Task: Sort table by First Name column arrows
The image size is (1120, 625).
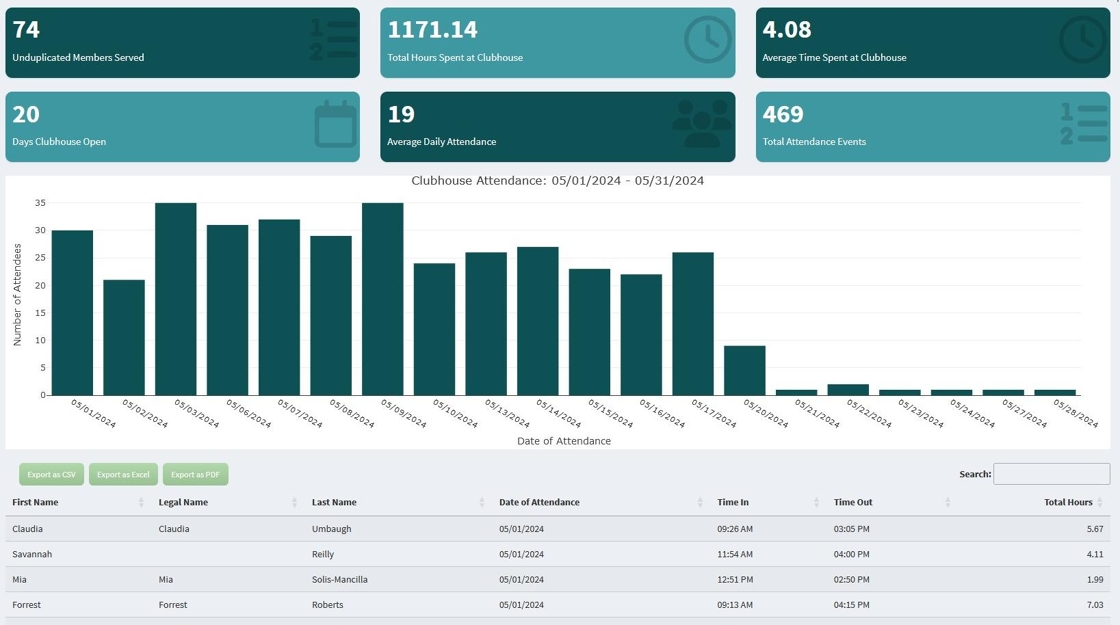Action: click(141, 502)
